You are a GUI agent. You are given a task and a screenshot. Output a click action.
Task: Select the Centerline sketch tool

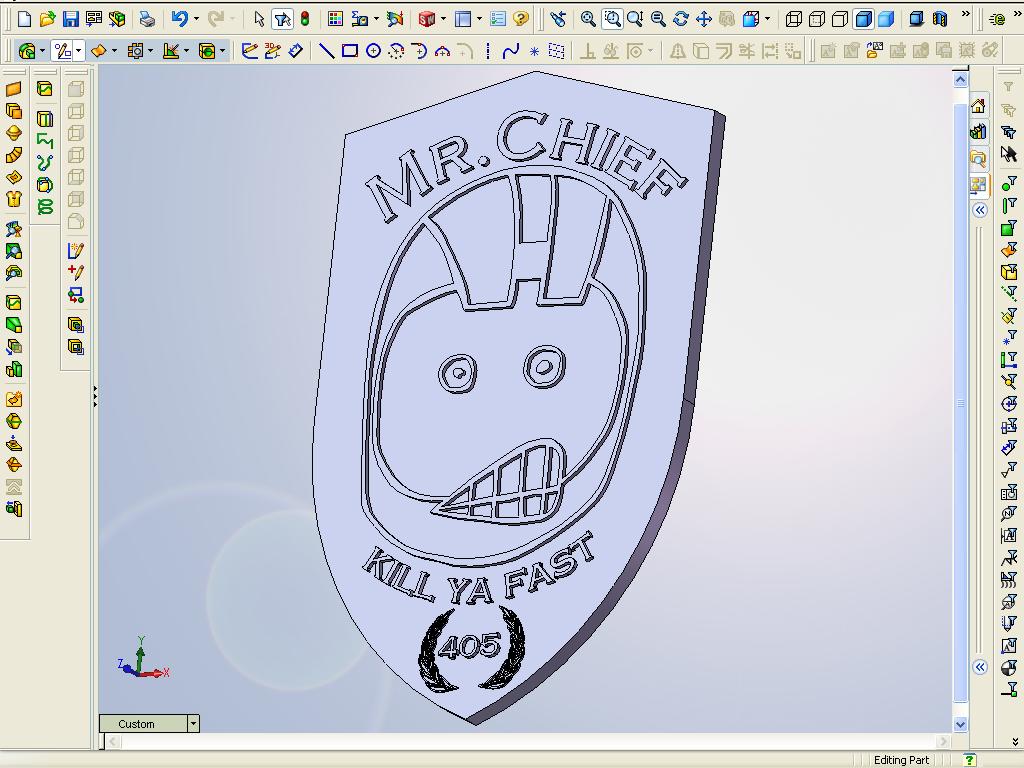coord(488,50)
